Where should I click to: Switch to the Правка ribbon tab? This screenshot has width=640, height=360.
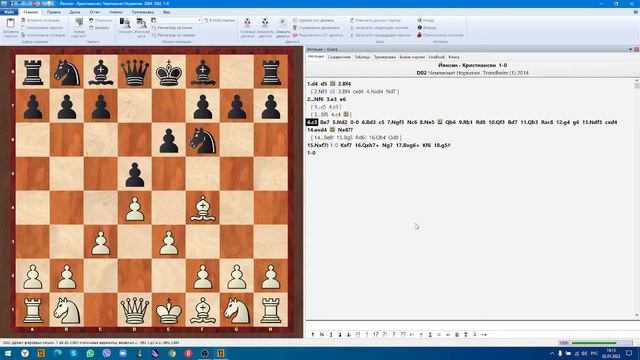(53, 12)
